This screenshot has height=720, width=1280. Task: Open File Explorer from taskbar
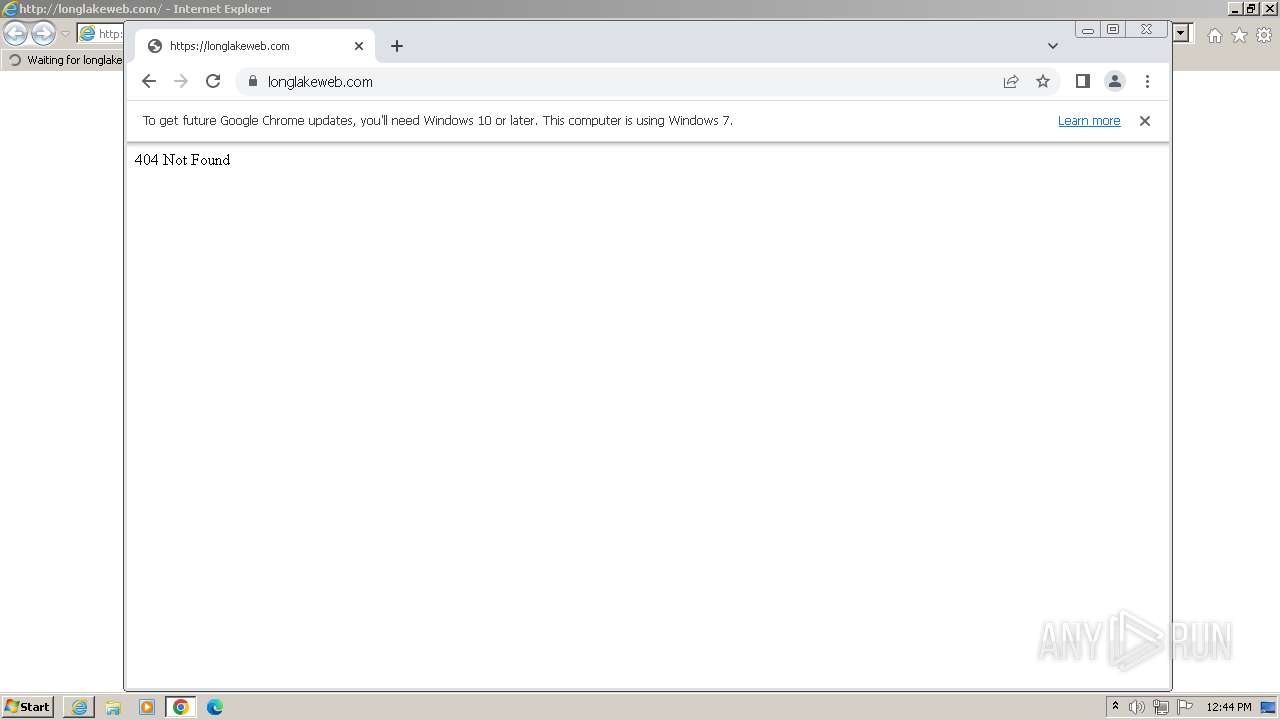(113, 707)
